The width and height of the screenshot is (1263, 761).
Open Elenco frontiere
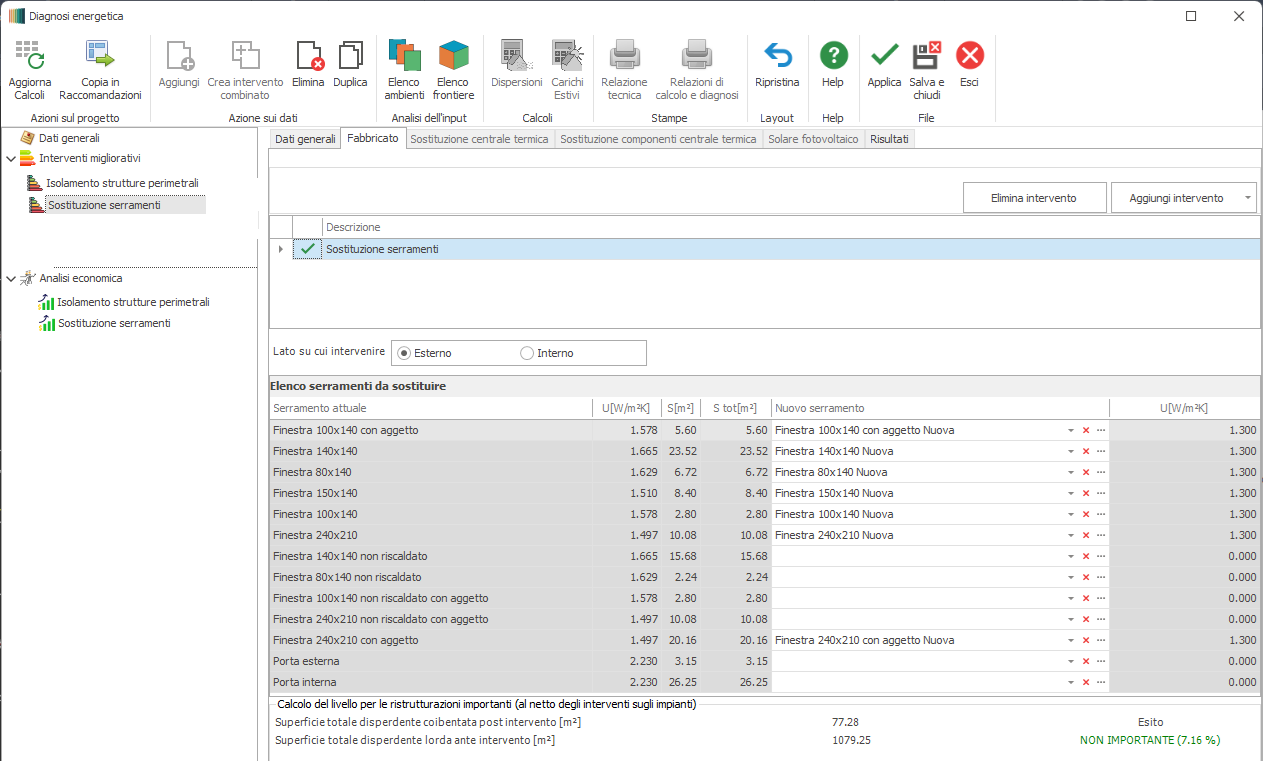pos(453,57)
